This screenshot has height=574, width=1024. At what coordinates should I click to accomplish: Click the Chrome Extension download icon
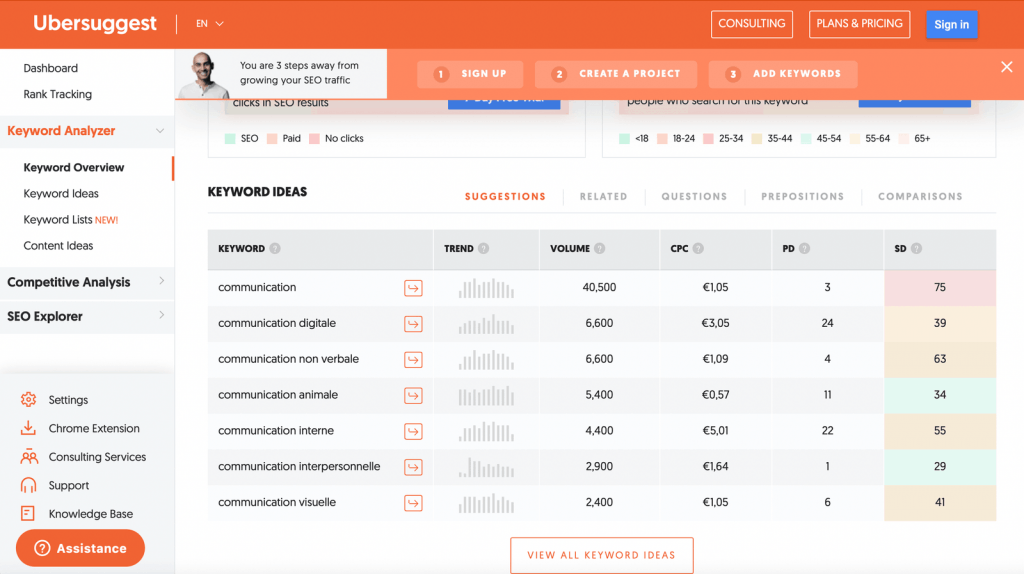(x=28, y=428)
